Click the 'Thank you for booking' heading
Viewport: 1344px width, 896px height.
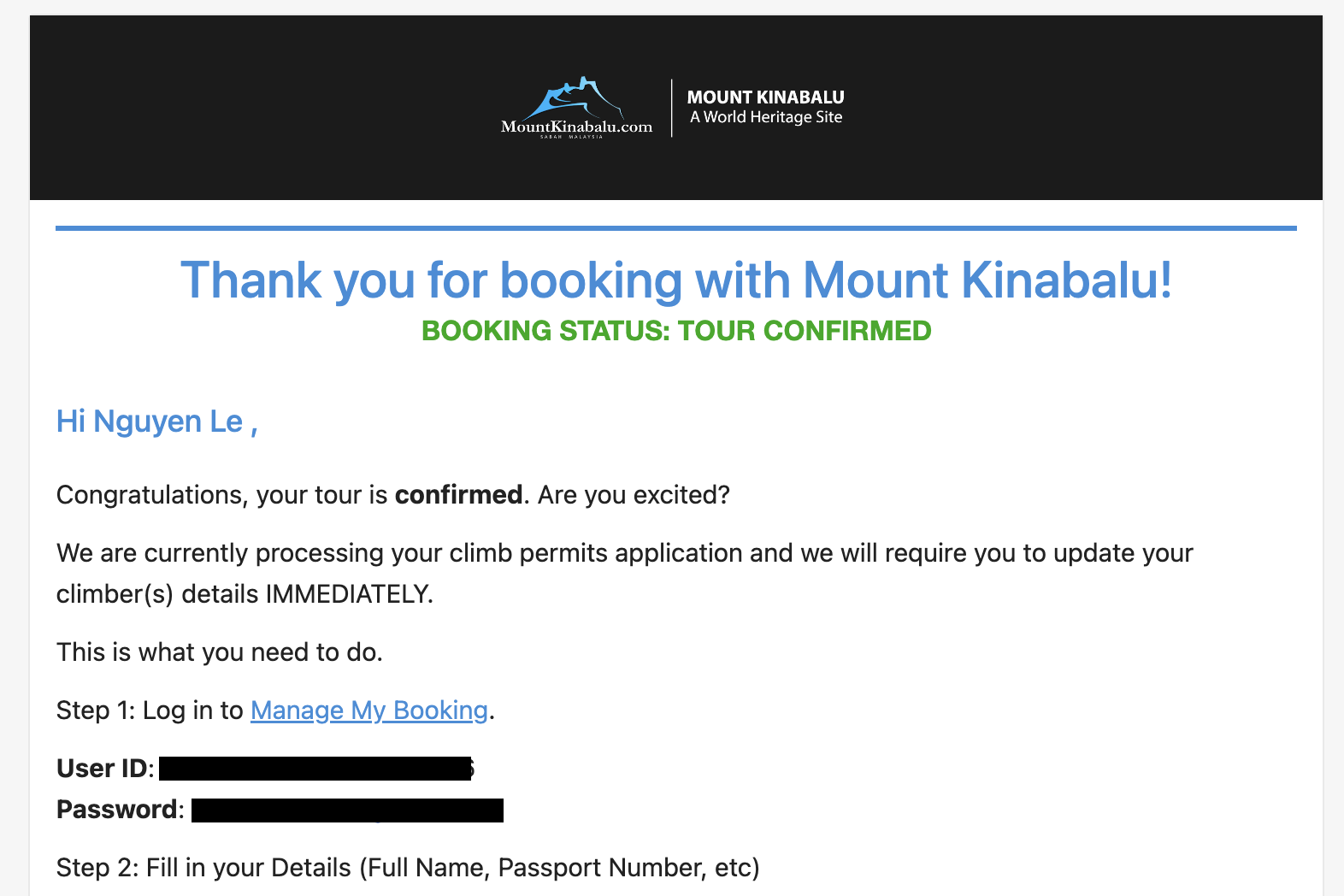[x=675, y=280]
